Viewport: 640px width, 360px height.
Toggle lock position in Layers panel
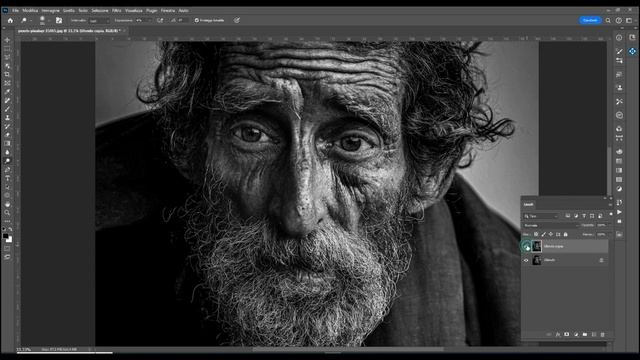click(x=551, y=234)
